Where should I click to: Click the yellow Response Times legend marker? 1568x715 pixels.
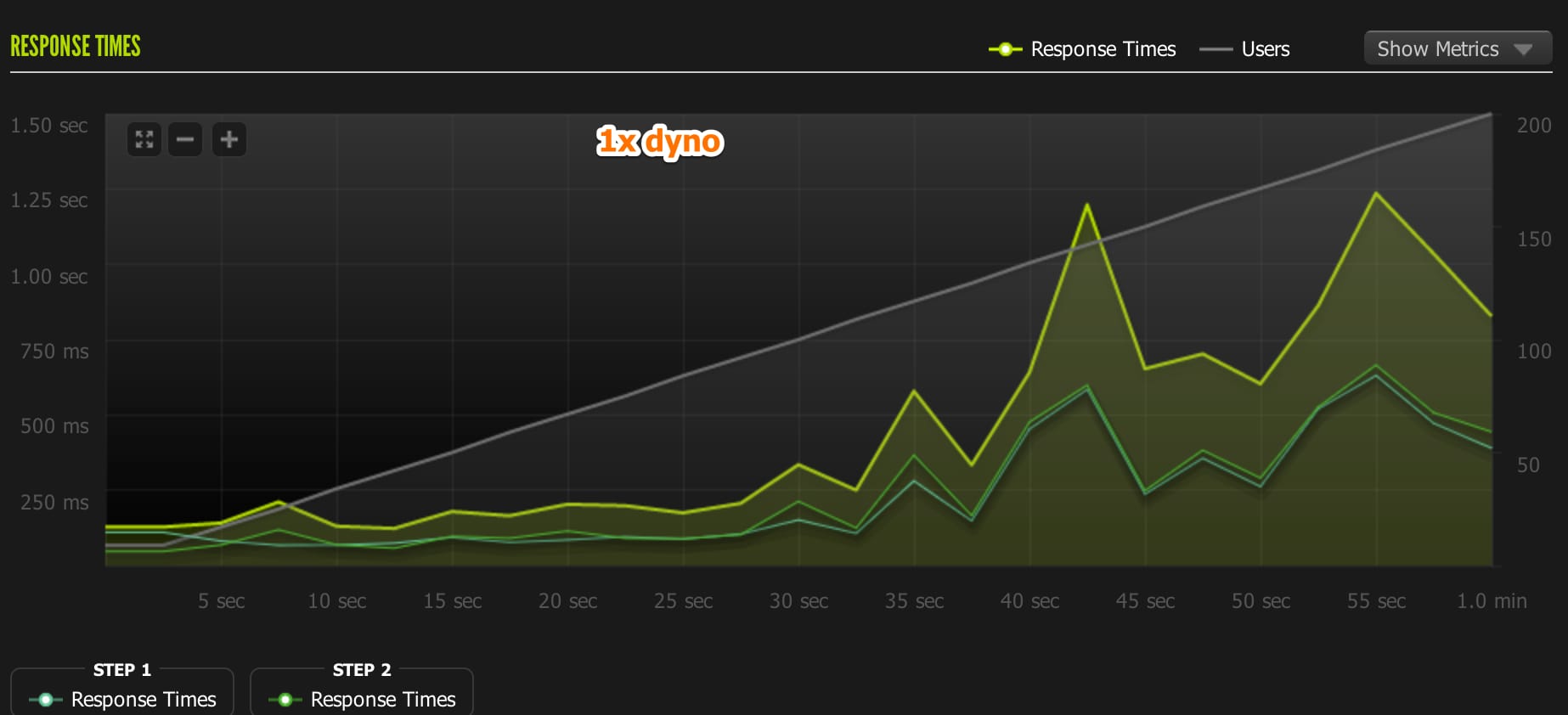(1005, 49)
